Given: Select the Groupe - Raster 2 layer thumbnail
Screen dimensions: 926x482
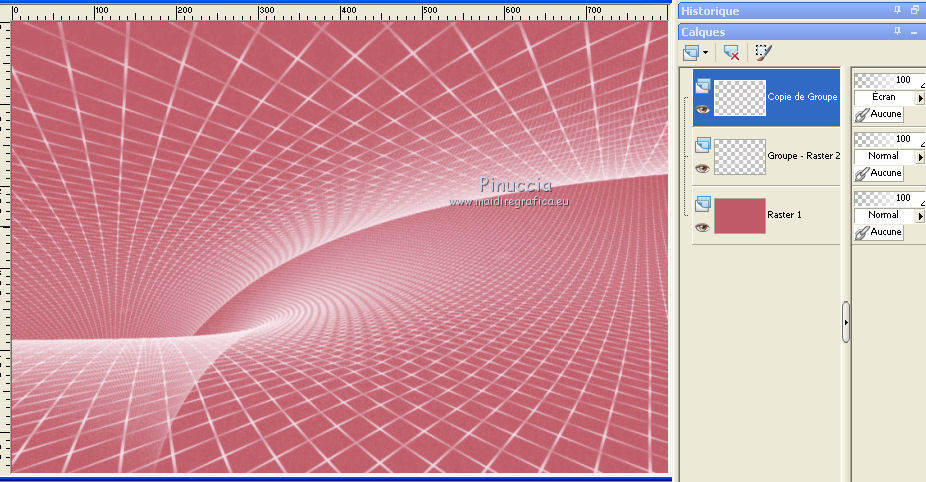Looking at the screenshot, I should (x=740, y=157).
